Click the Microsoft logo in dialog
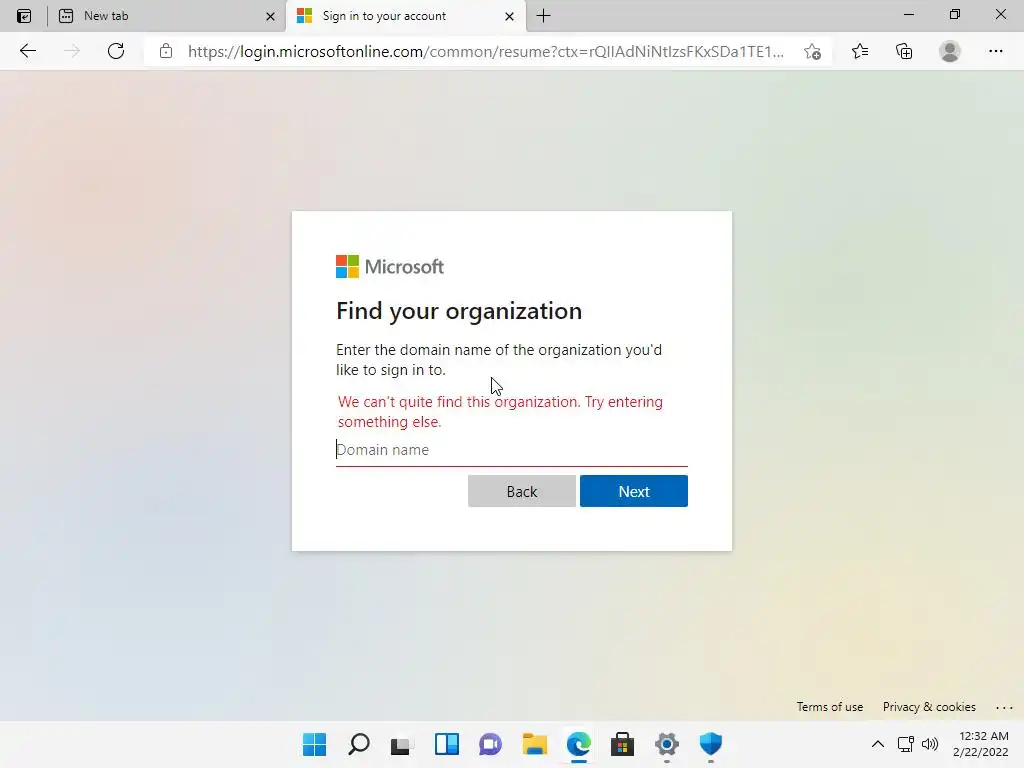 [x=390, y=266]
